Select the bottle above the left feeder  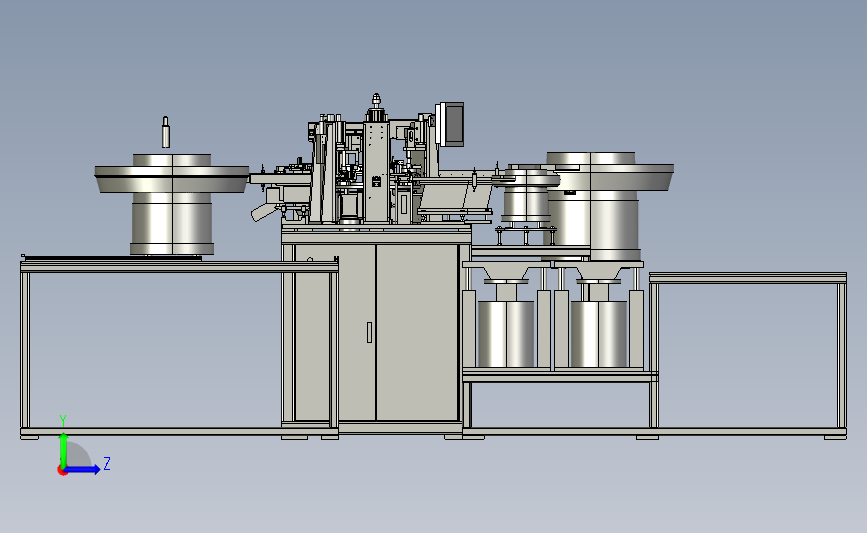tap(165, 132)
